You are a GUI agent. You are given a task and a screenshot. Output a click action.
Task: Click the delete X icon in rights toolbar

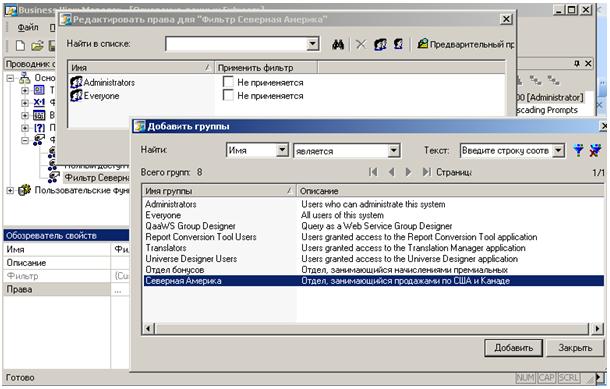361,44
